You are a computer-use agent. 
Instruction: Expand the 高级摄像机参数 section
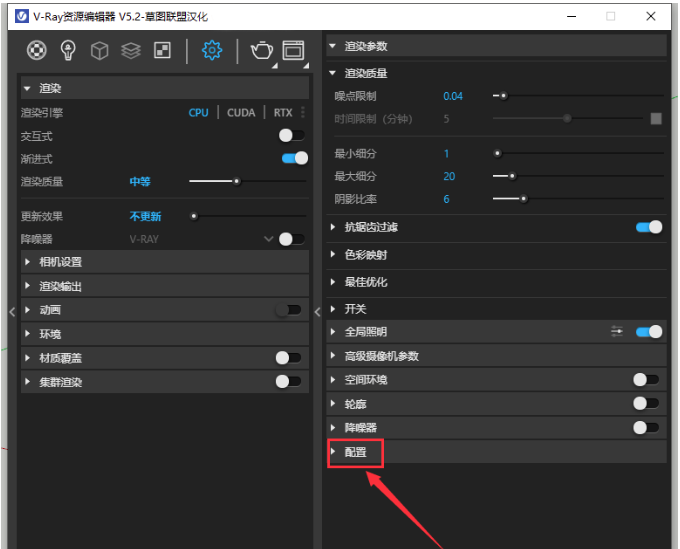(x=497, y=356)
